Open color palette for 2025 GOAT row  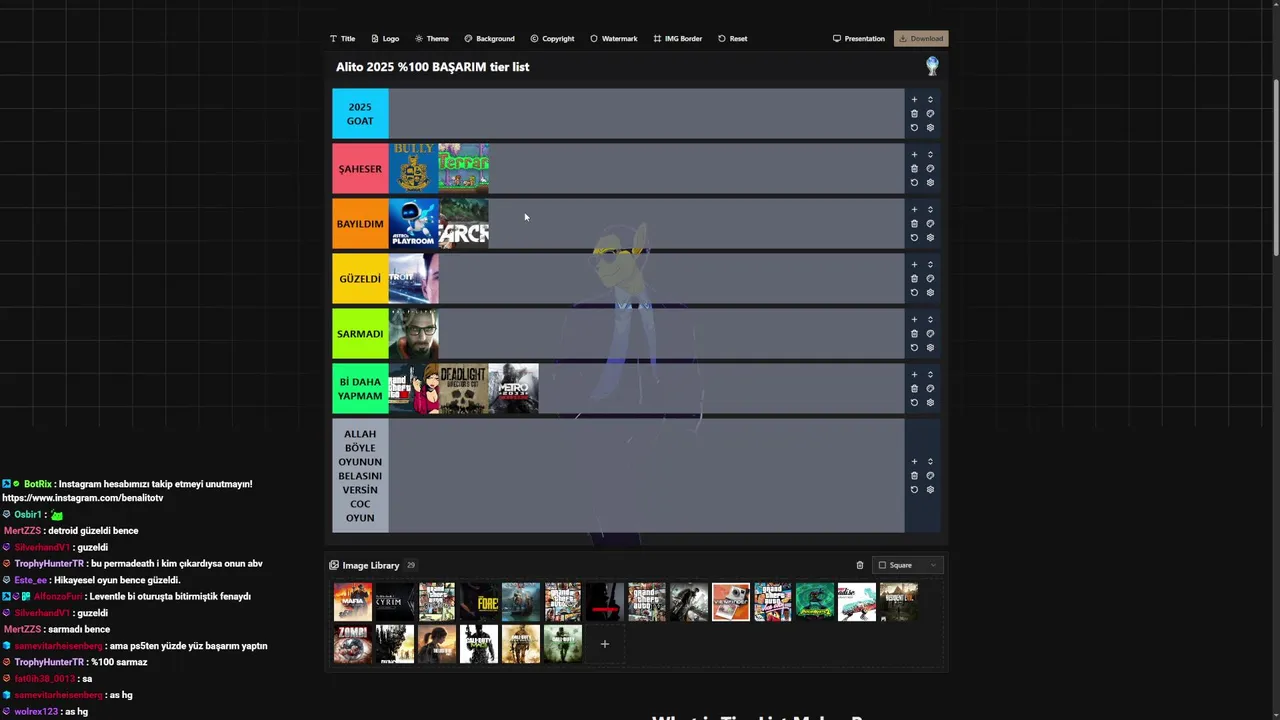coord(930,113)
